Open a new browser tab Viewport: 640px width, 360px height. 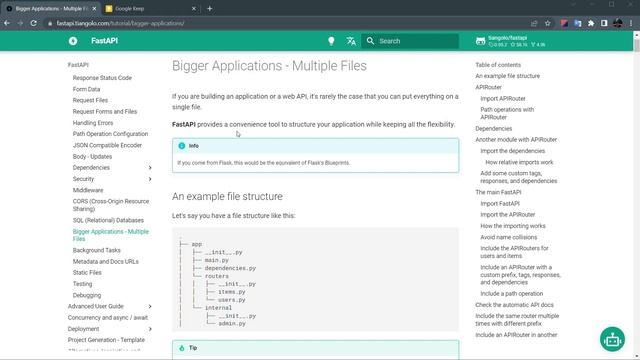pyautogui.click(x=209, y=8)
